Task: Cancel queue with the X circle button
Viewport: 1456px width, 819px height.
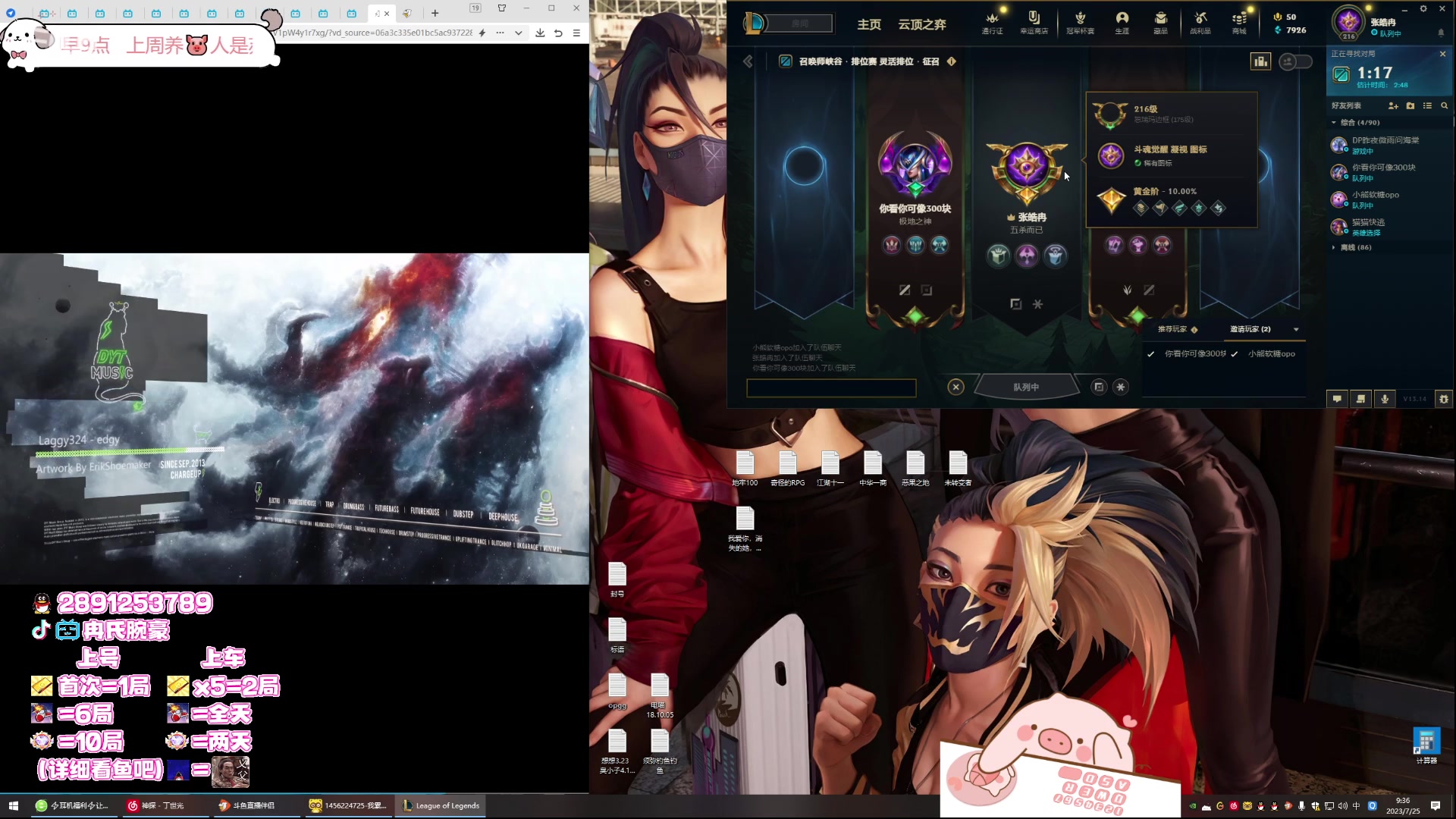Action: (x=955, y=387)
